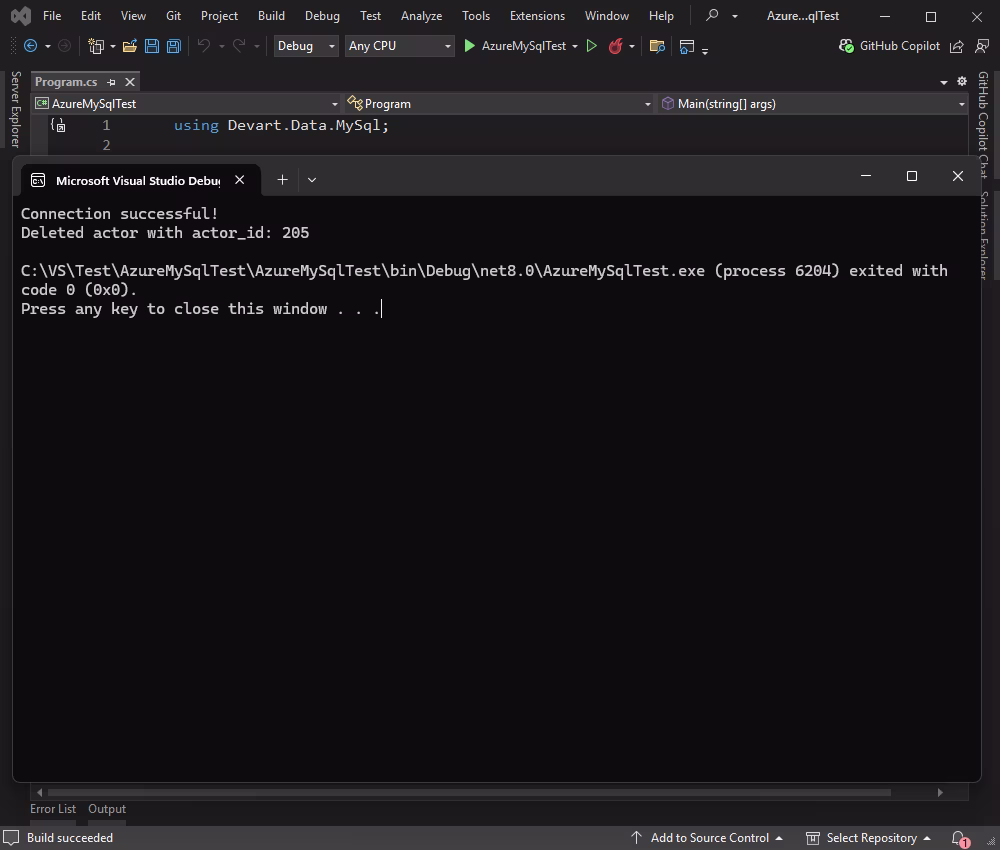Click the Undo icon in the toolbar
1000x850 pixels.
202,46
